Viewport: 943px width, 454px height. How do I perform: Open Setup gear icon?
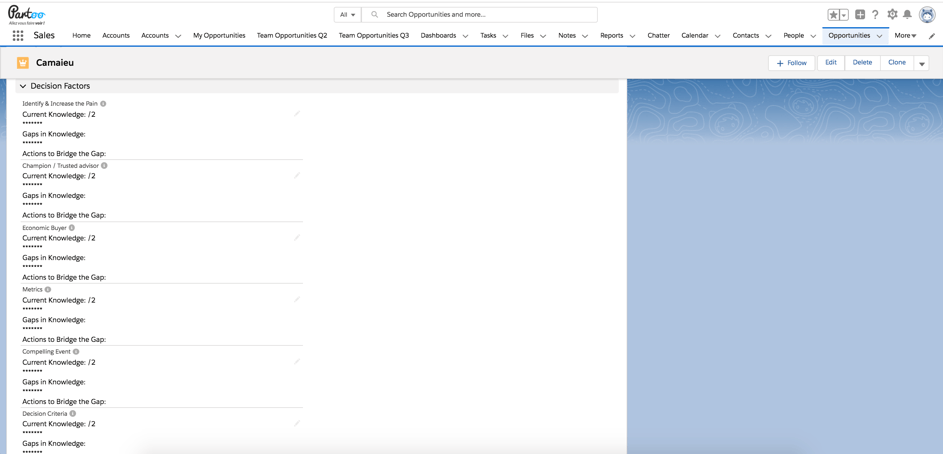point(892,14)
